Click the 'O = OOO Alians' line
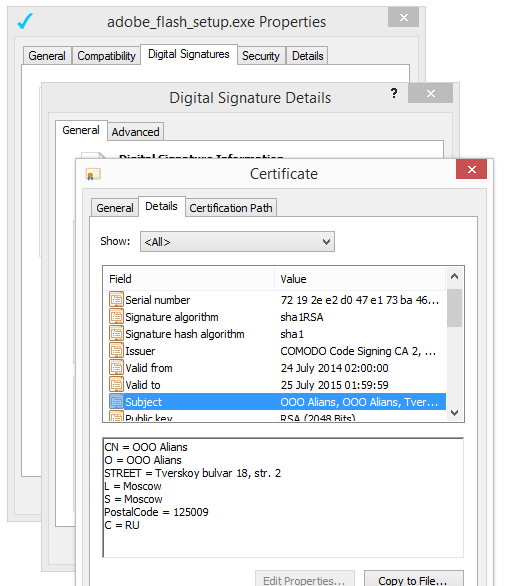 click(143, 460)
